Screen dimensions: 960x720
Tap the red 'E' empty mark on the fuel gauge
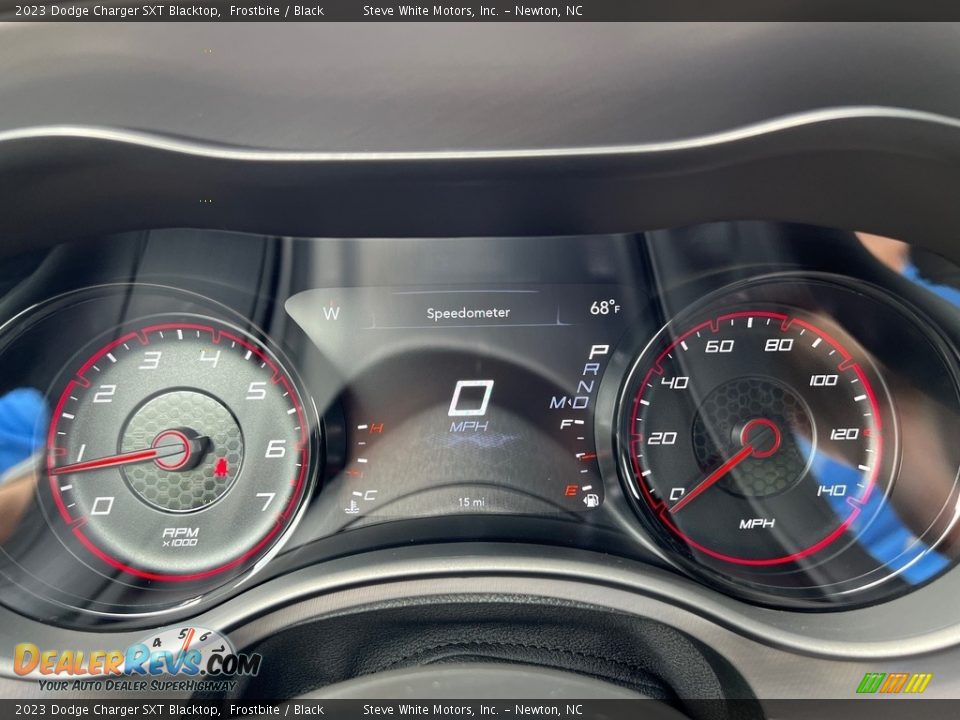pos(571,490)
